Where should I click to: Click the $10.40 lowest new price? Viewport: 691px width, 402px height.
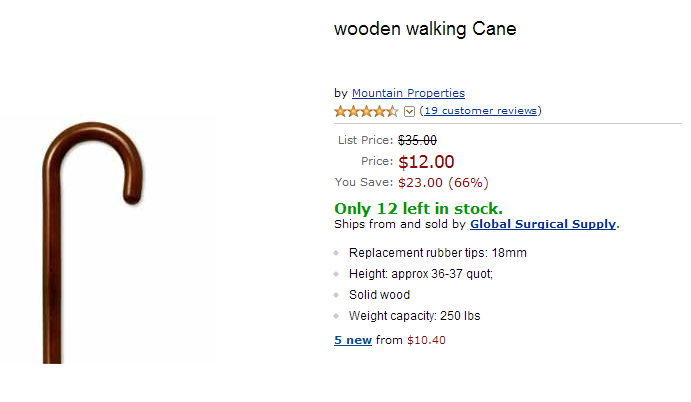click(426, 340)
